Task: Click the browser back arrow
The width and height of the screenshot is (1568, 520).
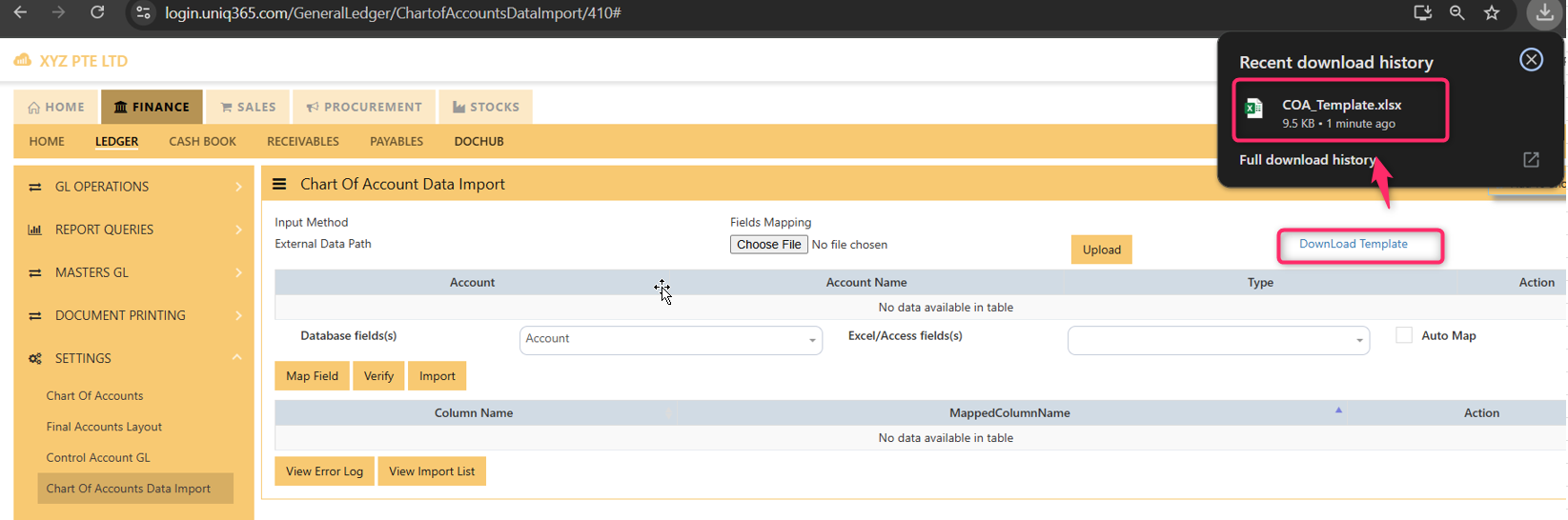Action: pos(20,12)
